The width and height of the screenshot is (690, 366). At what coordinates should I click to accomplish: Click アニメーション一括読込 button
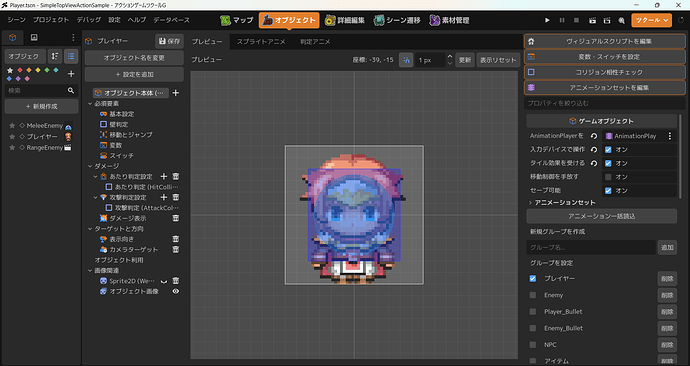[602, 216]
